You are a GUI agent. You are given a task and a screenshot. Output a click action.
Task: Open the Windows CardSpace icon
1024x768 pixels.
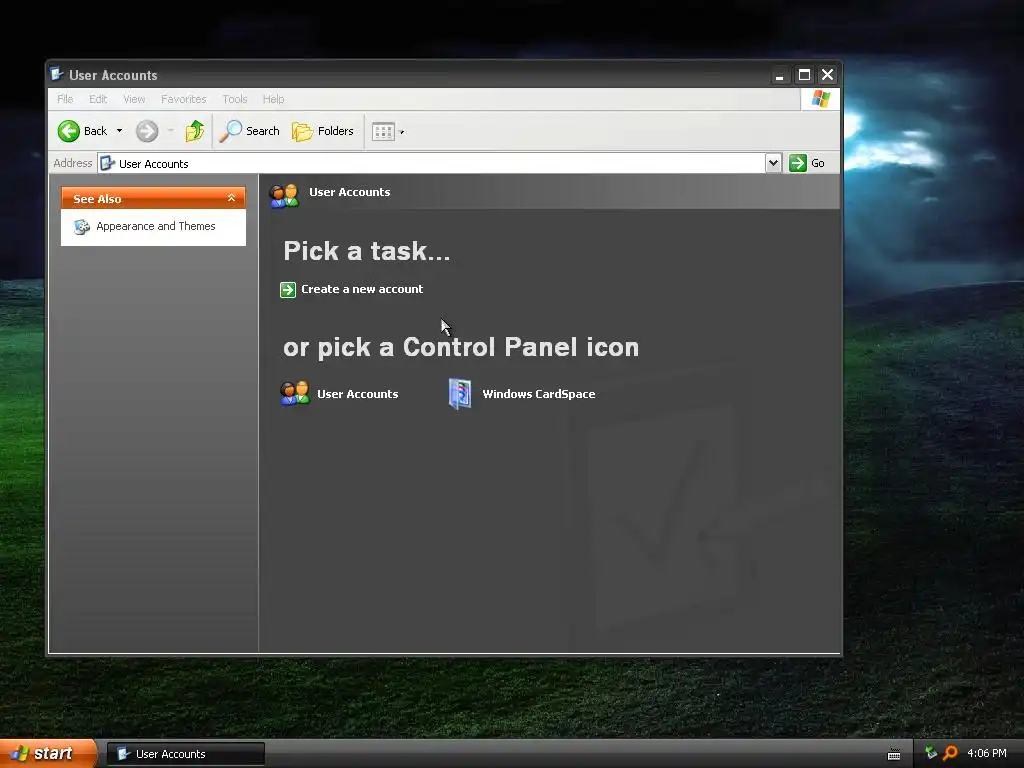(x=460, y=394)
